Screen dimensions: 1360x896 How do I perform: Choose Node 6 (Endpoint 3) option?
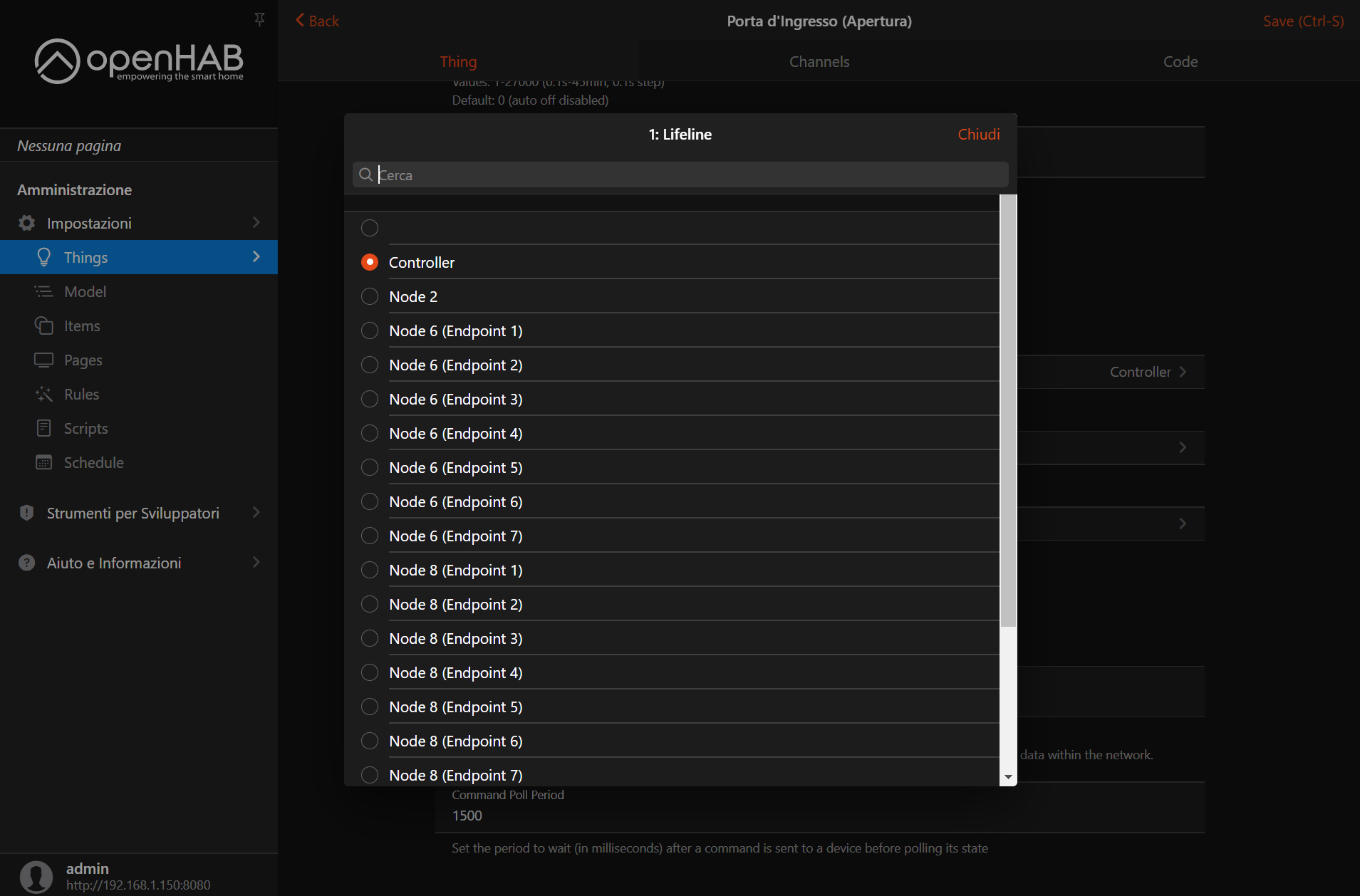point(370,399)
